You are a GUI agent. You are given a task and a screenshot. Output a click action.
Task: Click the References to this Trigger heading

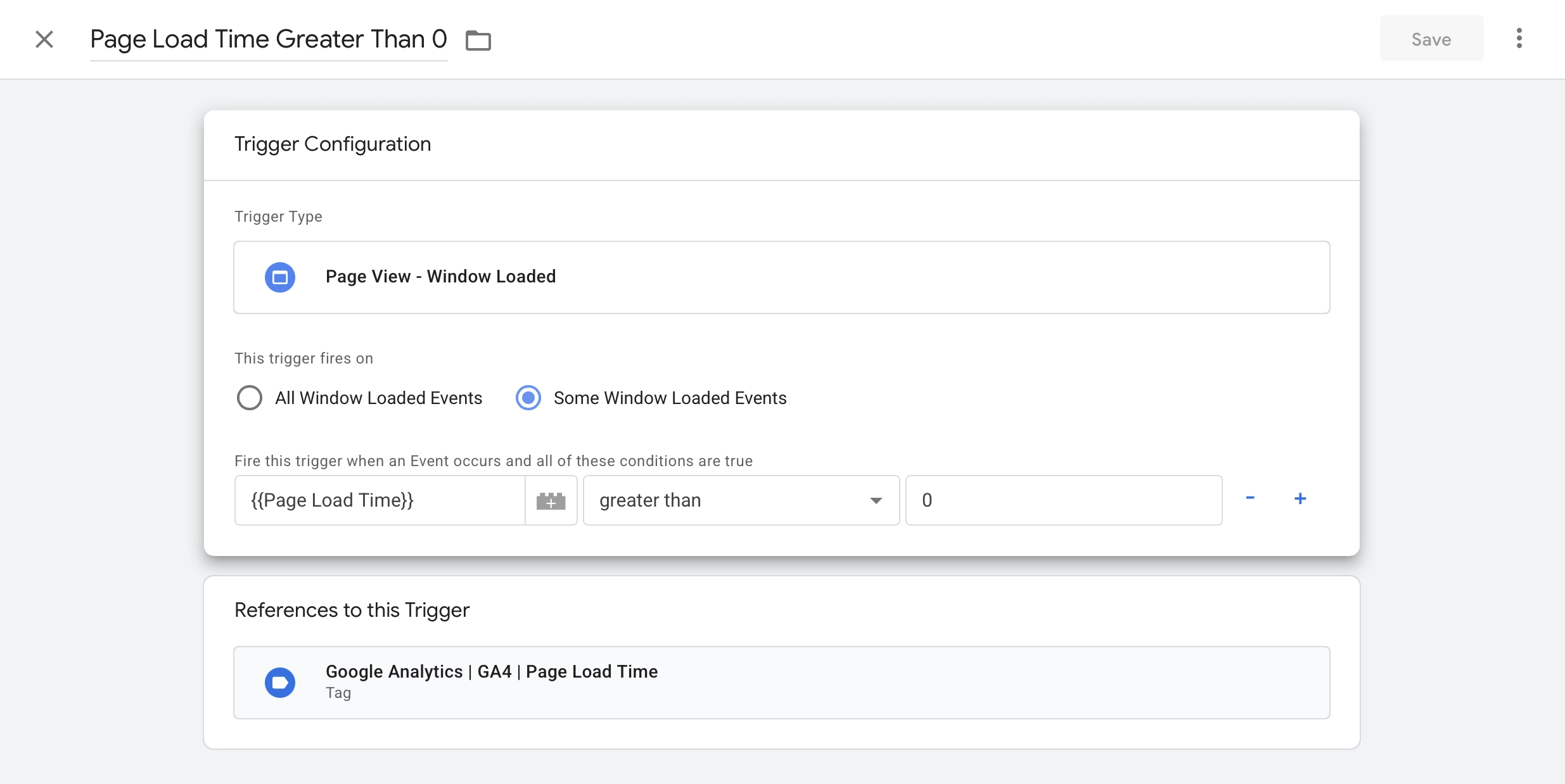tap(352, 610)
